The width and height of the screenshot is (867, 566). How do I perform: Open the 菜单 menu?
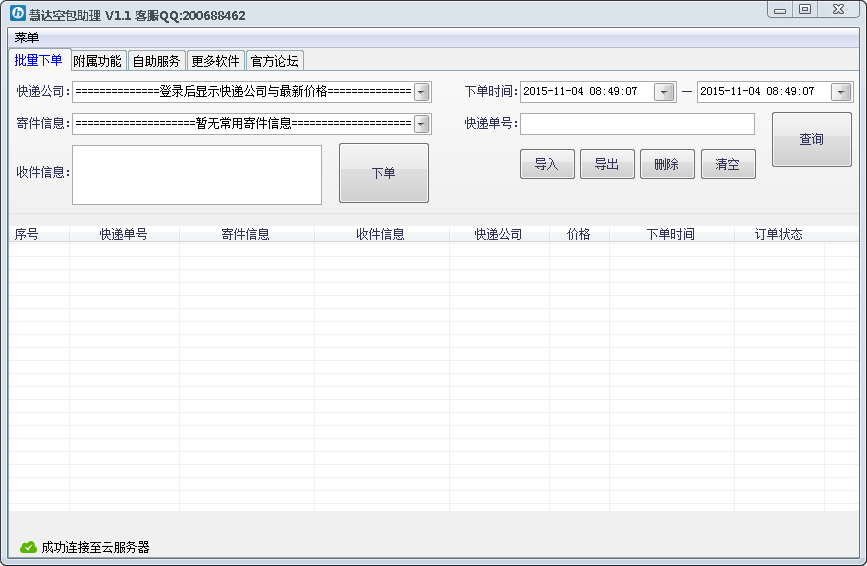[x=27, y=38]
